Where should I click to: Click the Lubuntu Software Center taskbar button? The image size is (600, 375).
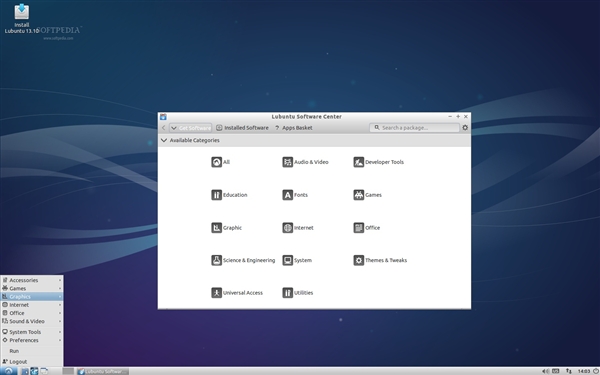pos(103,371)
